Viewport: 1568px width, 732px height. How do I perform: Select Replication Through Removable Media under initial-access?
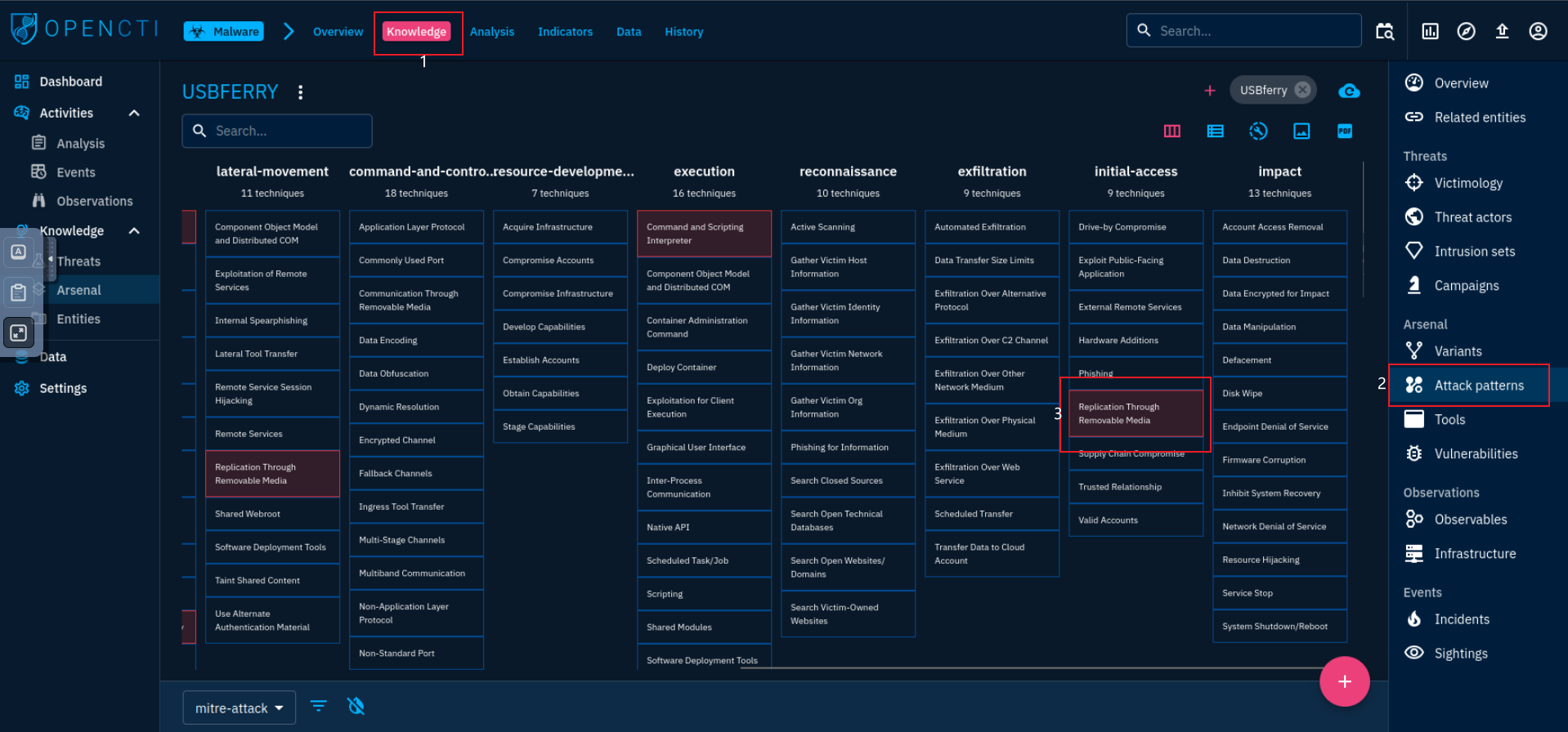pos(1136,413)
